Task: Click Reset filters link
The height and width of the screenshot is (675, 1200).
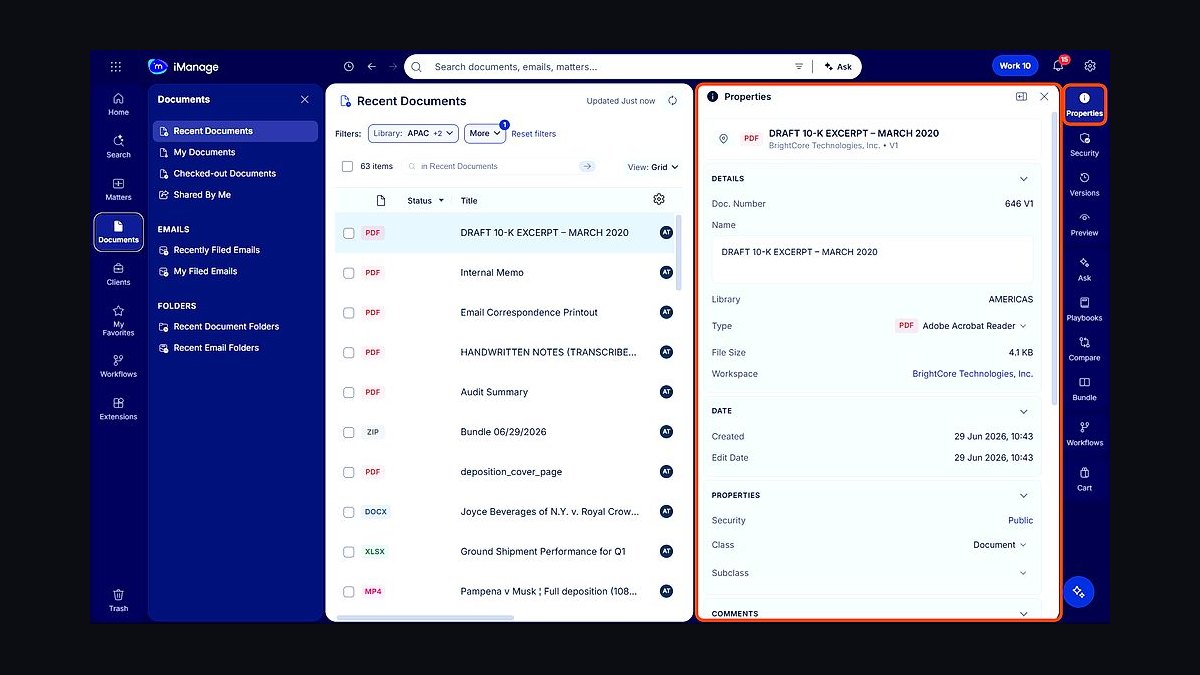Action: pos(533,134)
